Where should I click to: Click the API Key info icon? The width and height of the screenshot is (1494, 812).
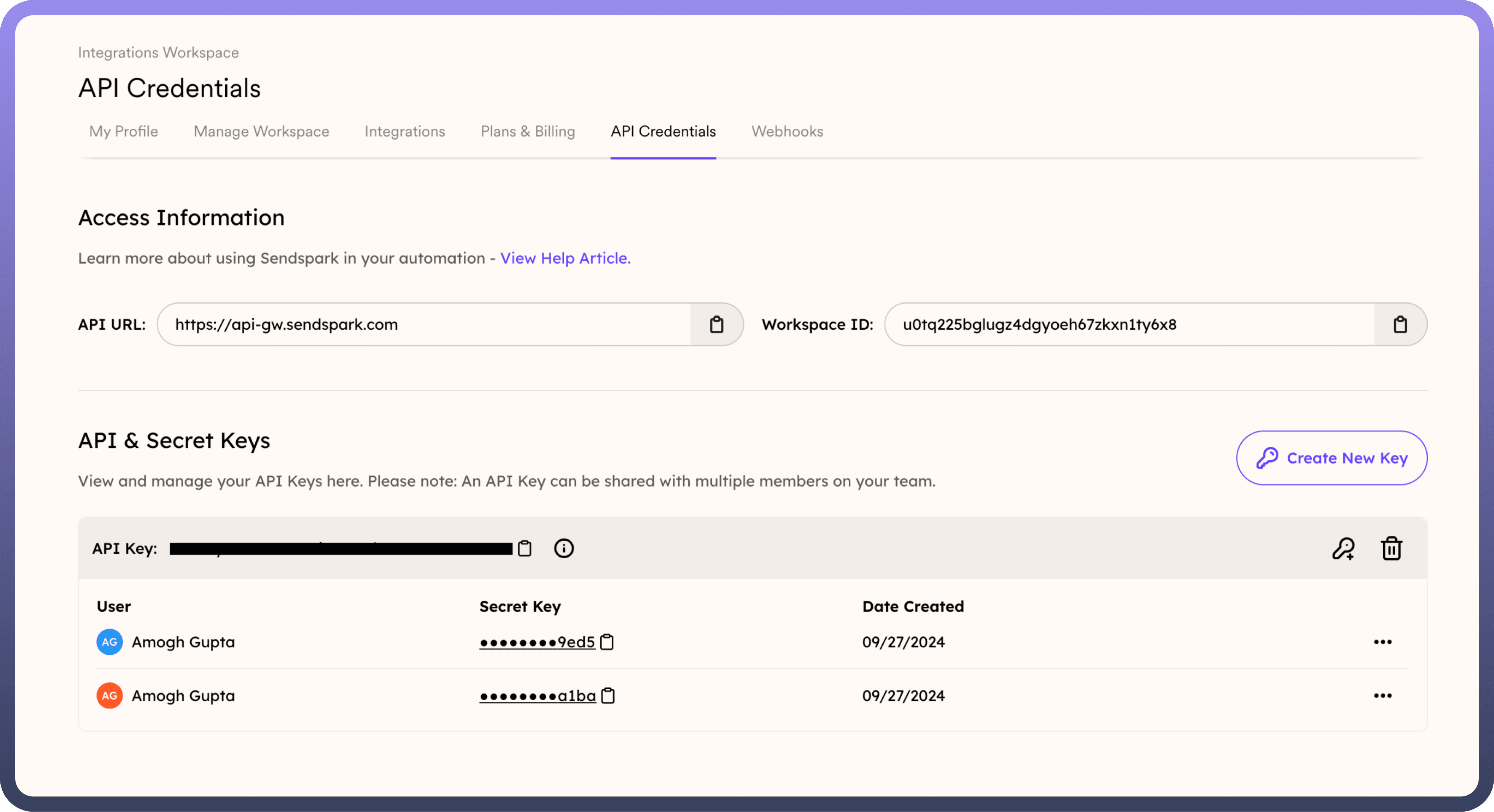(x=564, y=548)
